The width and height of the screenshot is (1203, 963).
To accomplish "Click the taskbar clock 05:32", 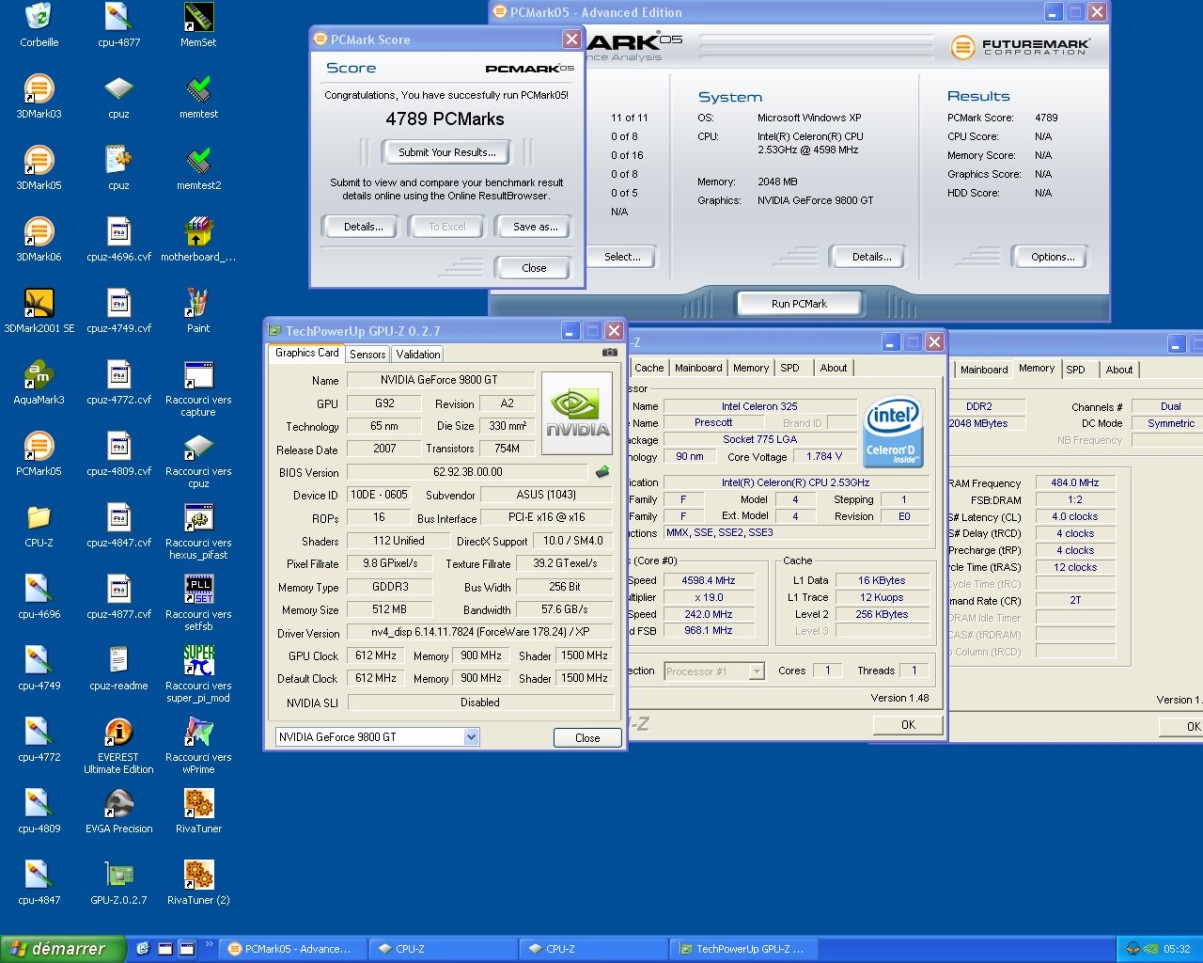I will 1177,949.
